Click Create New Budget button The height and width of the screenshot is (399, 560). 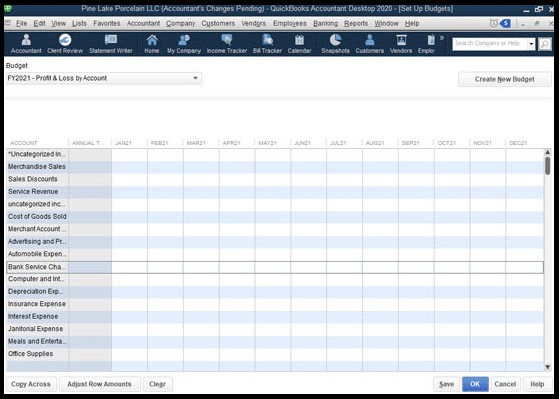click(505, 79)
